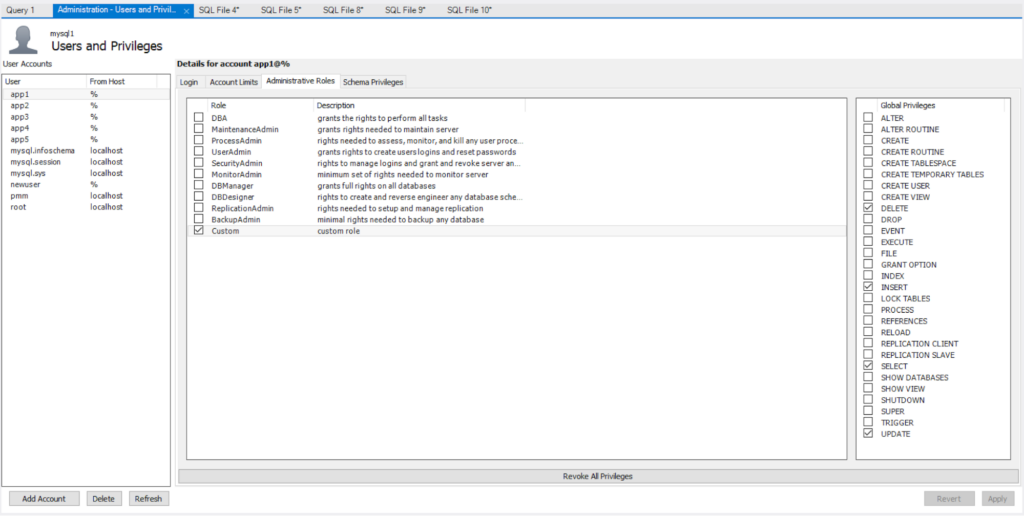Go to the Login tab
Image resolution: width=1024 pixels, height=516 pixels.
click(x=189, y=82)
